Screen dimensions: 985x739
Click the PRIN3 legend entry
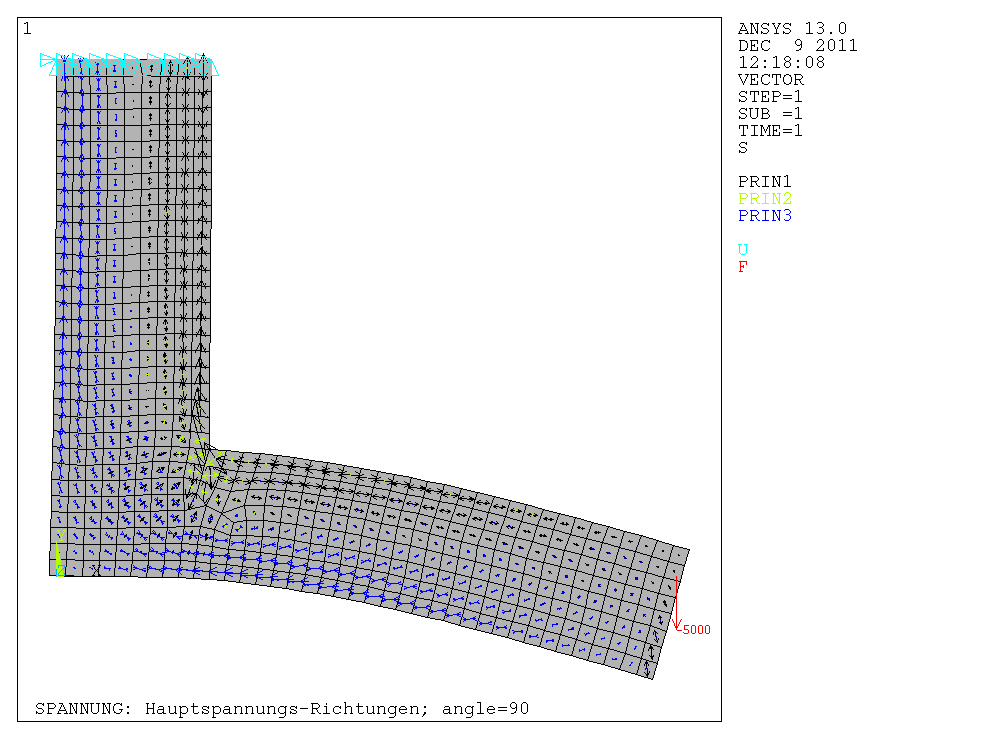click(x=765, y=216)
